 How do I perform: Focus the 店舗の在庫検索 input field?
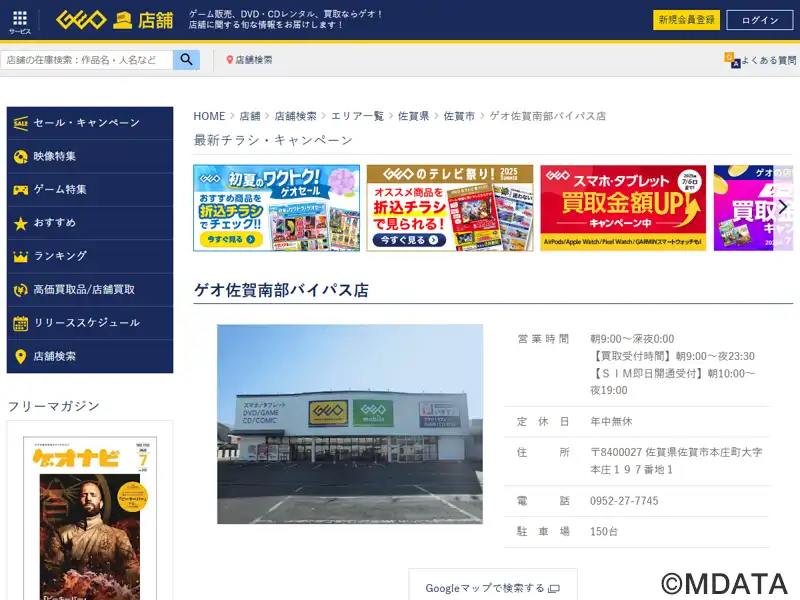pos(87,60)
